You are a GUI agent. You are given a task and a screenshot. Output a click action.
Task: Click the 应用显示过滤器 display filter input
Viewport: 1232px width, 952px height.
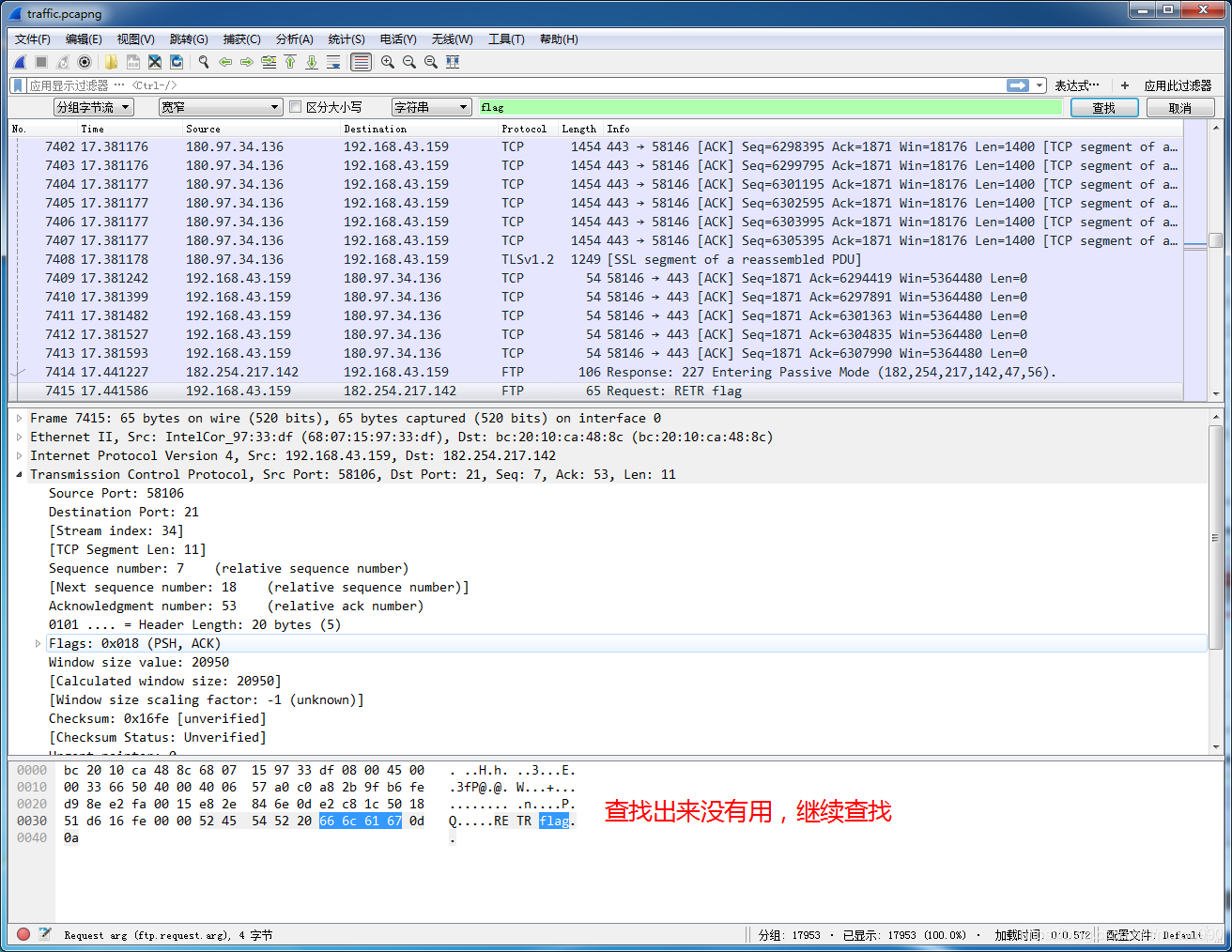(515, 85)
